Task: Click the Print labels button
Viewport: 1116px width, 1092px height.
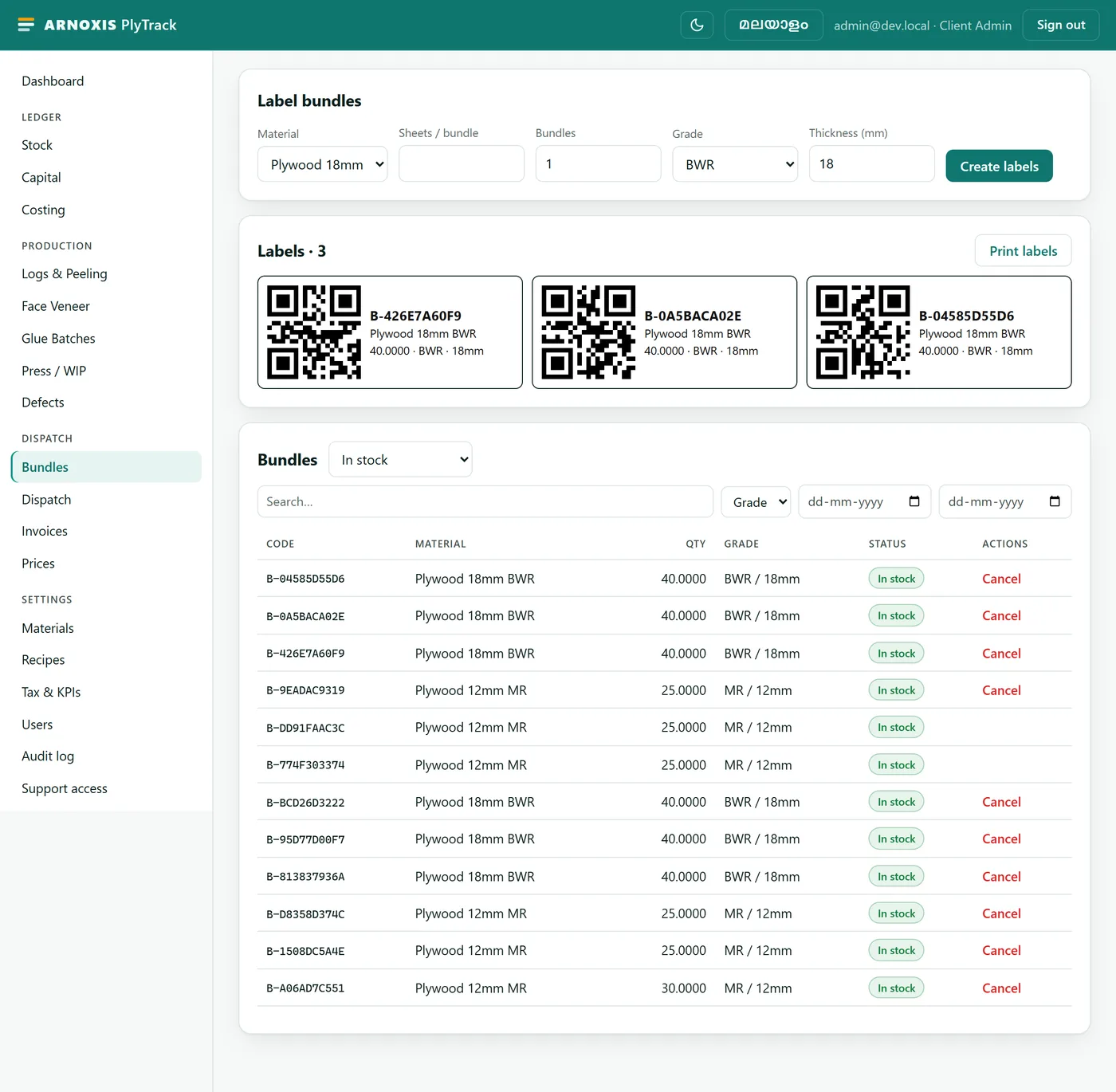Action: click(1023, 251)
